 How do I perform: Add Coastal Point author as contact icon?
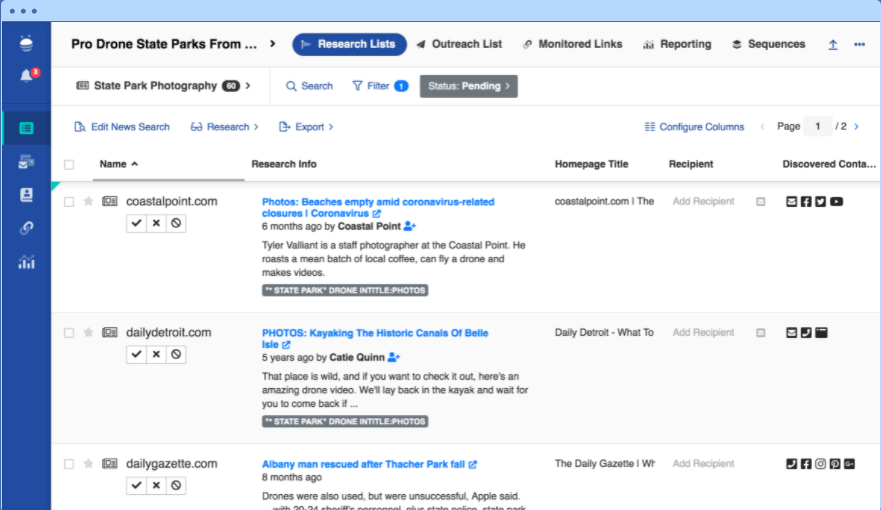[410, 226]
